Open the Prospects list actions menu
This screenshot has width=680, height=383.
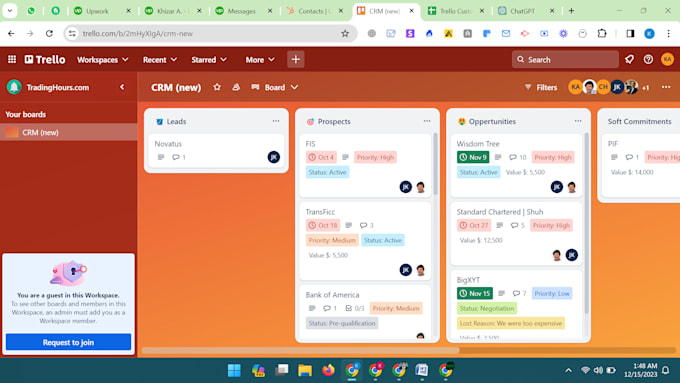427,121
